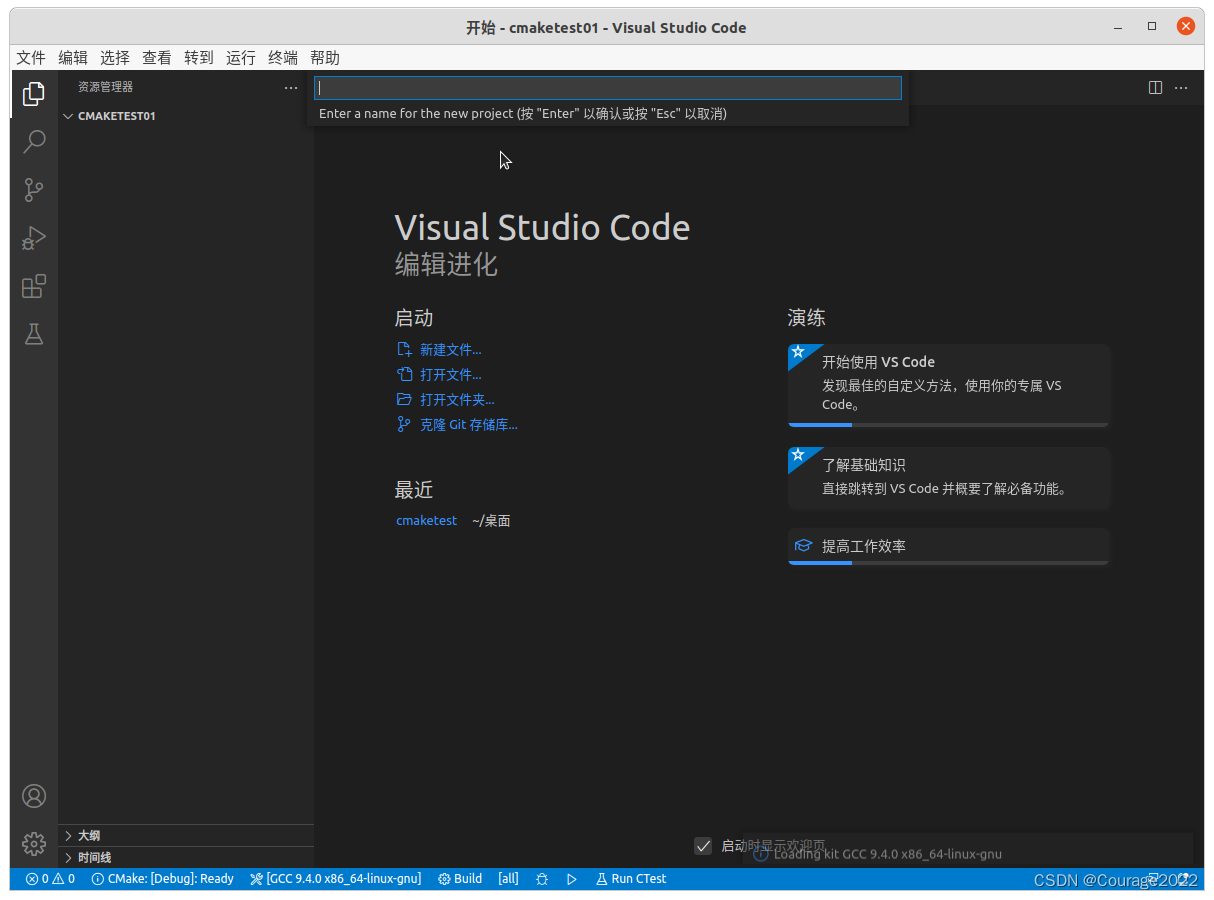Focus the new project name input field
This screenshot has width=1214, height=900.
tap(608, 88)
